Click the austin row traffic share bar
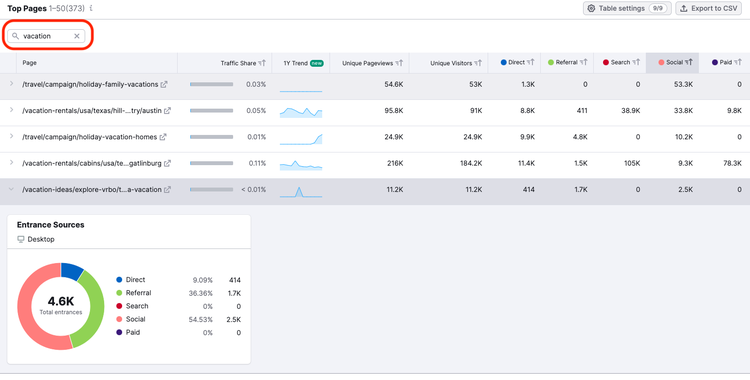 tap(211, 111)
